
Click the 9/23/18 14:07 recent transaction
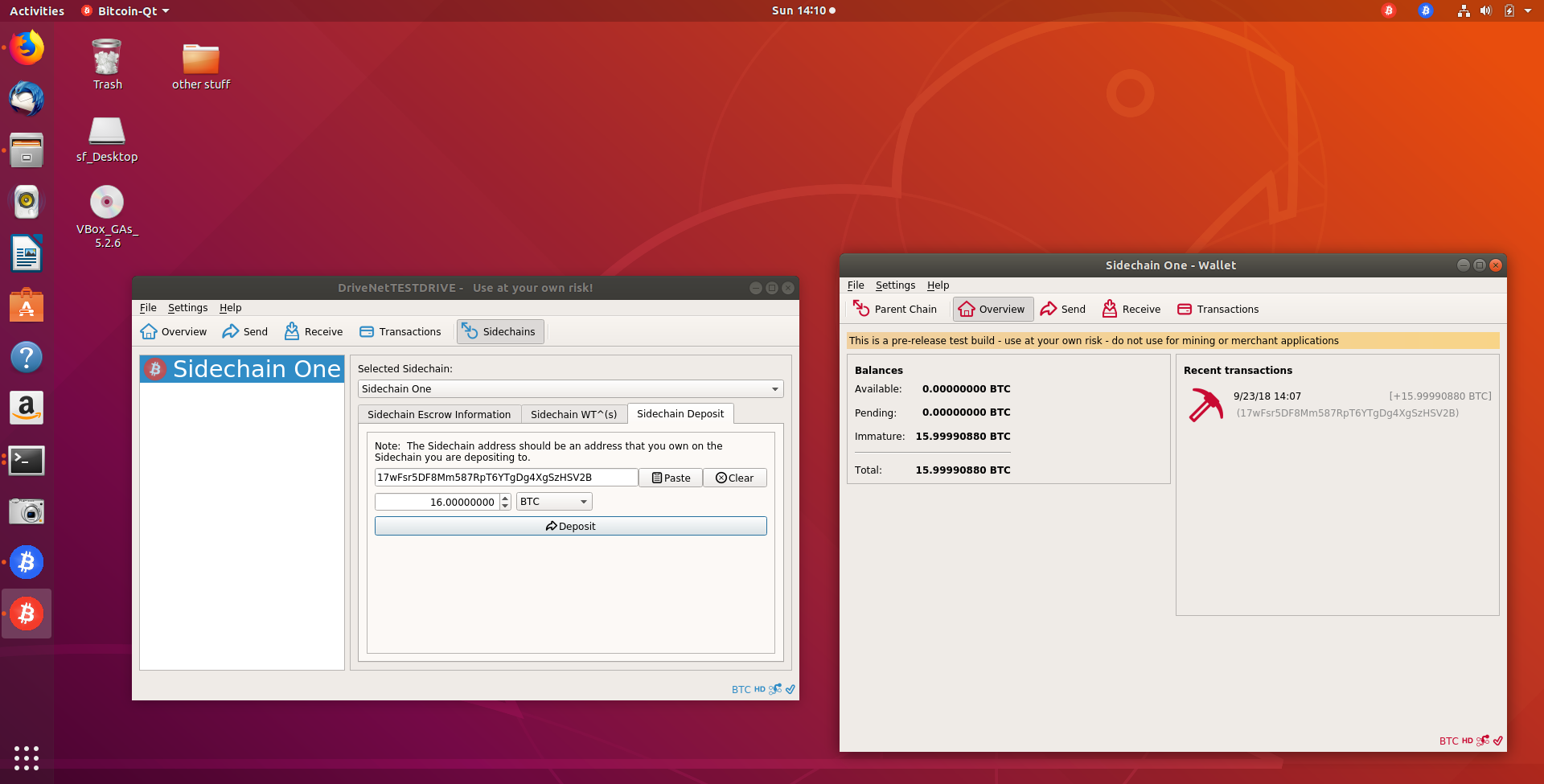(x=1338, y=404)
